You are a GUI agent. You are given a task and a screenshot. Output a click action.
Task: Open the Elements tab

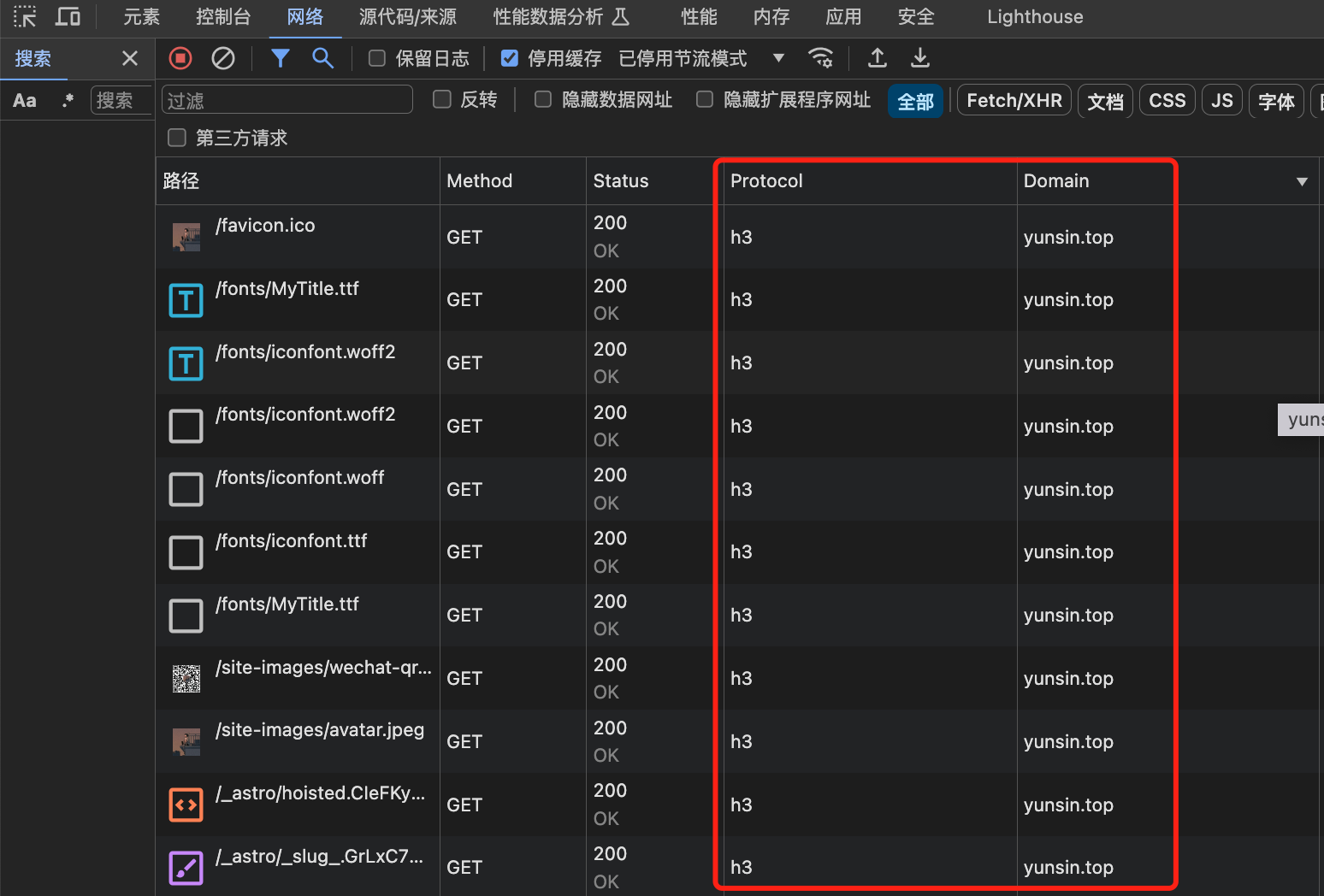(142, 16)
